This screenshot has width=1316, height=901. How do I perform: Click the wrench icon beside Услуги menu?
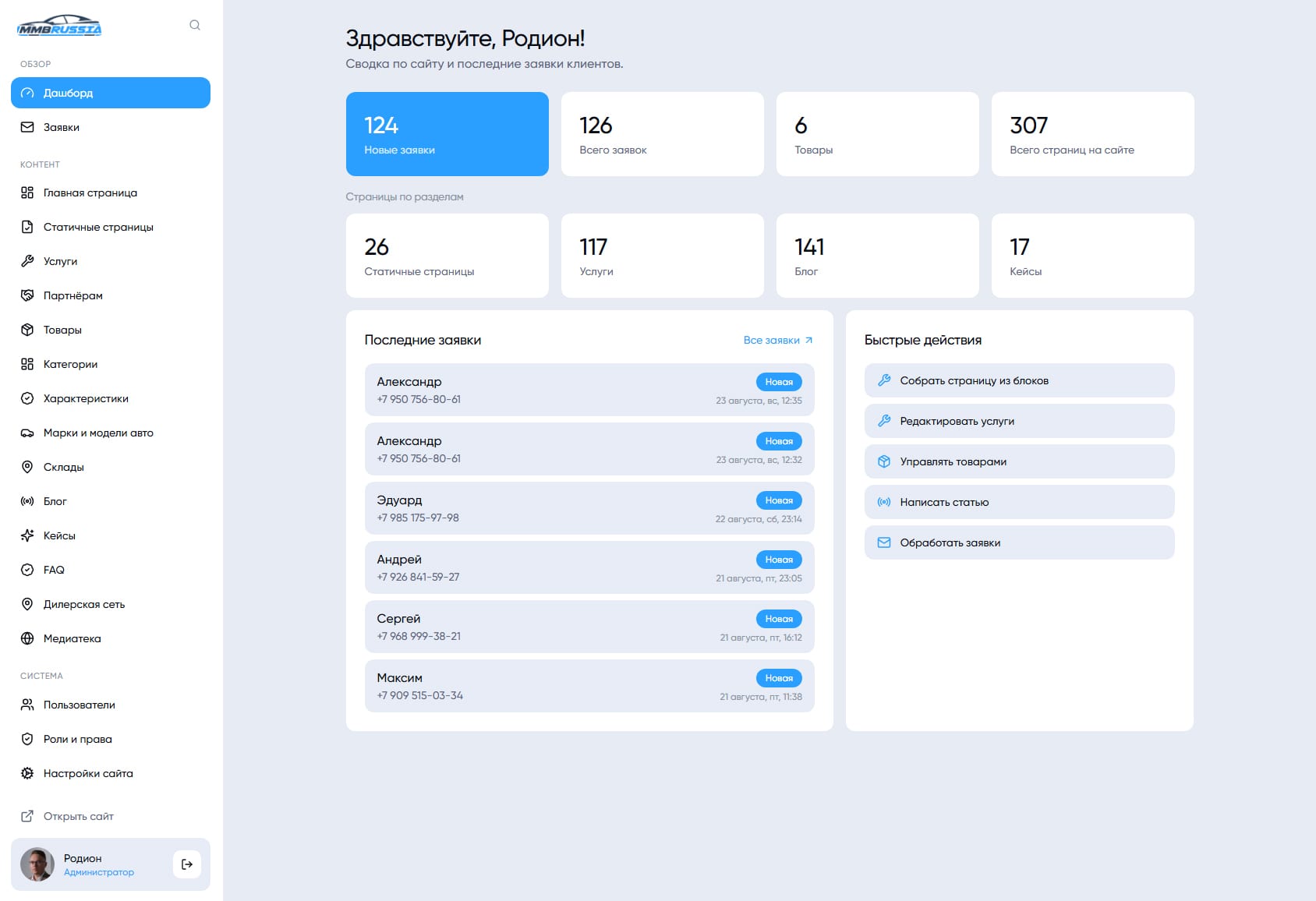coord(27,261)
